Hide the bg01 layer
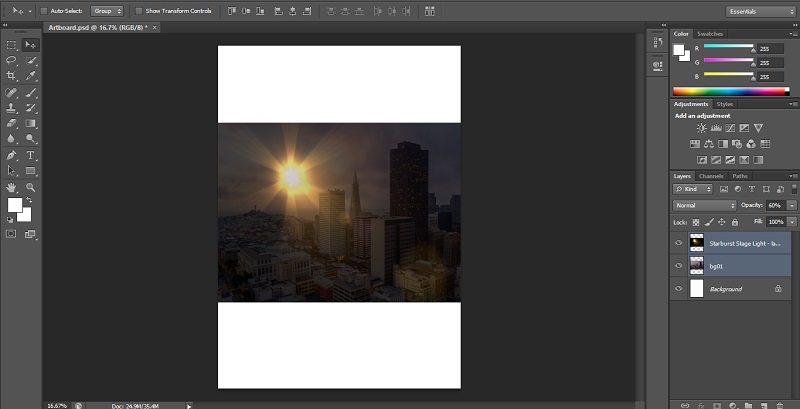800x409 pixels. coord(679,266)
